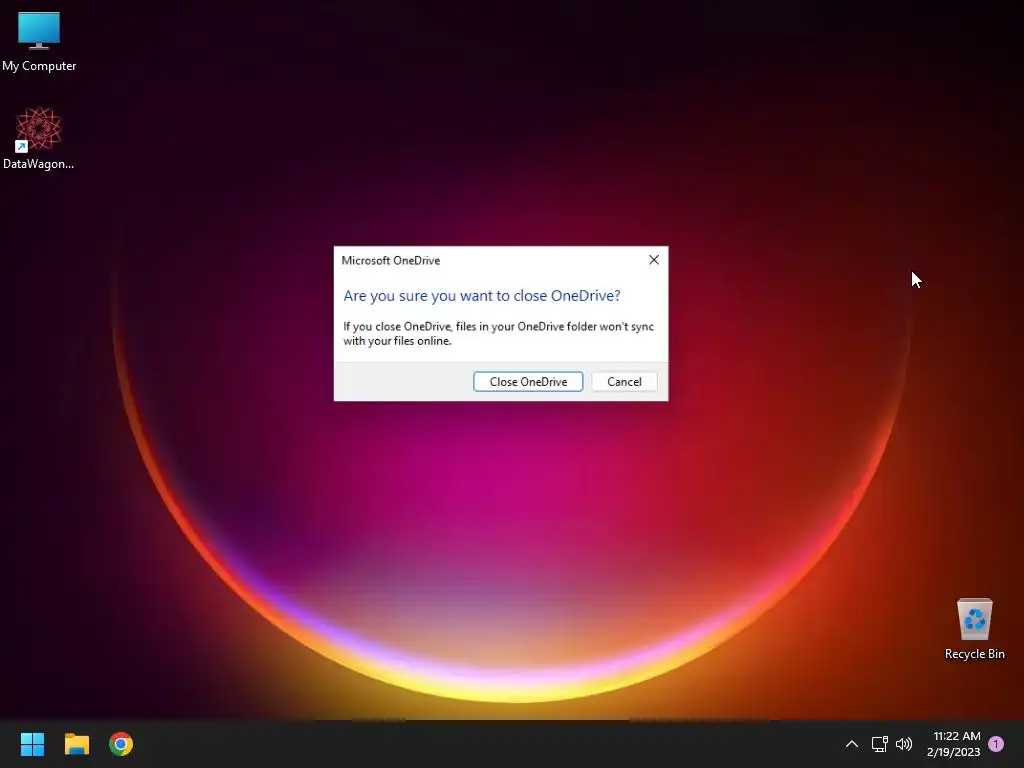Open the Windows Start menu
The height and width of the screenshot is (768, 1024).
pos(32,744)
